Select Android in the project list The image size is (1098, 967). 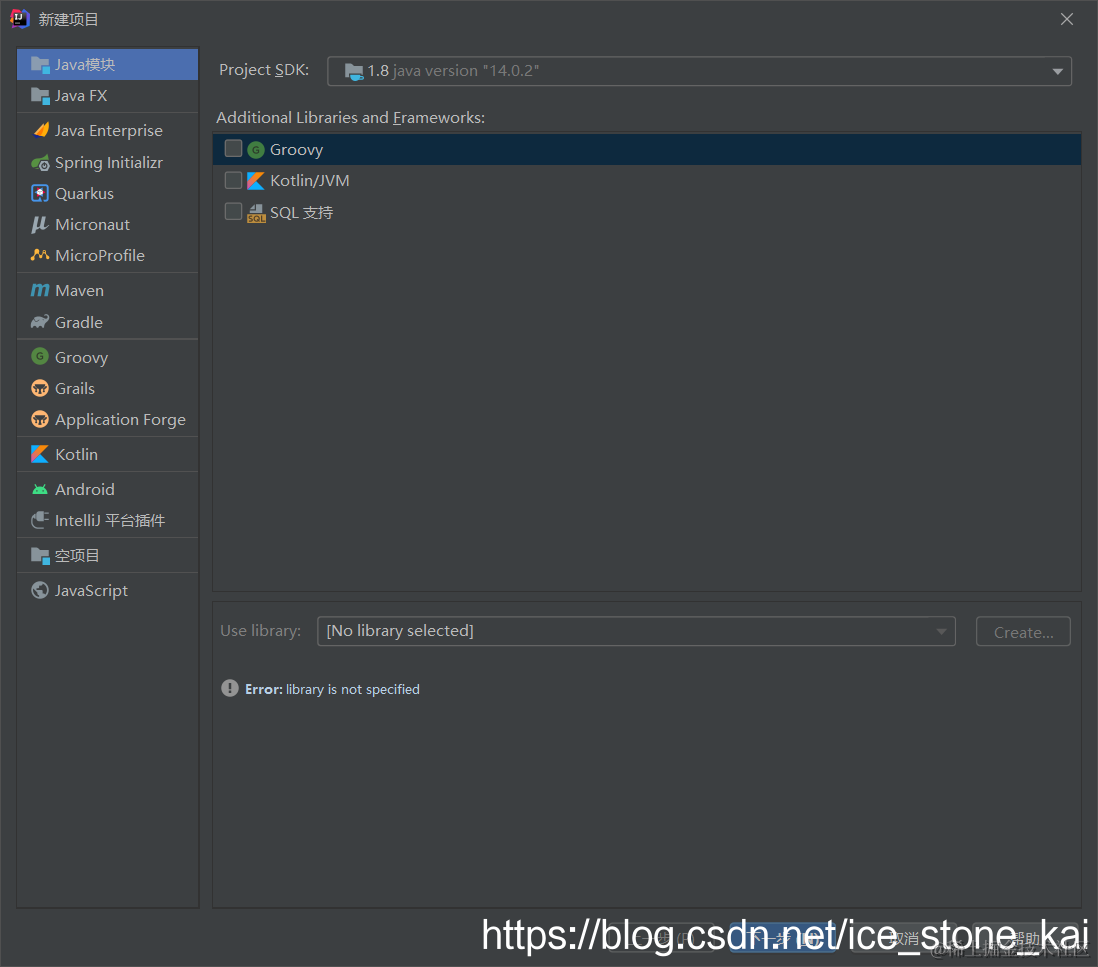(108, 489)
